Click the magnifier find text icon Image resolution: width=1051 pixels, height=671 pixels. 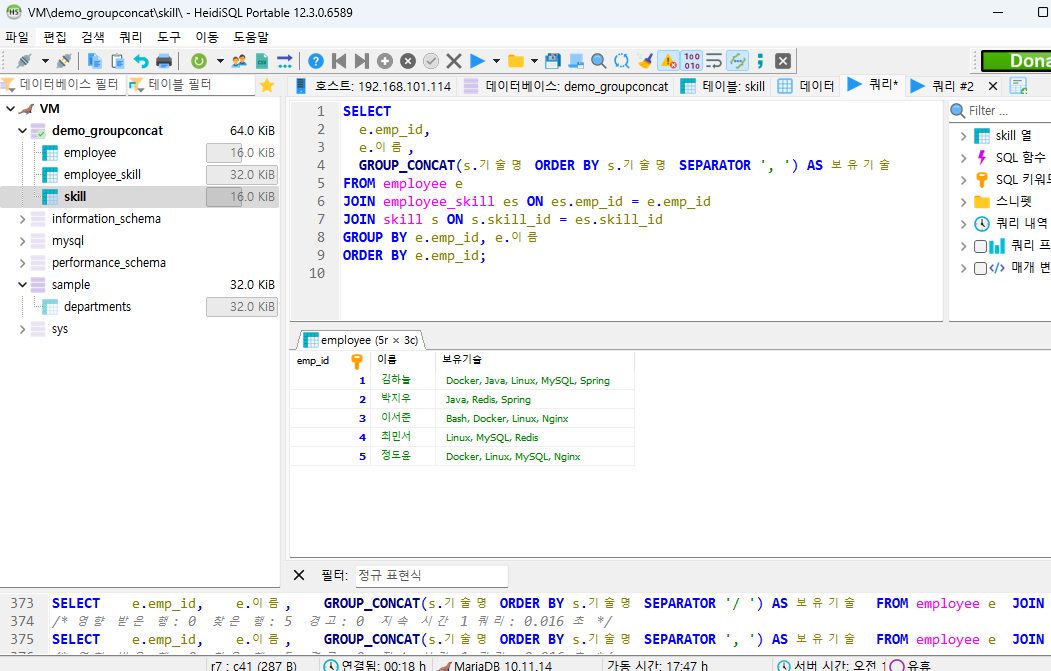pos(599,61)
